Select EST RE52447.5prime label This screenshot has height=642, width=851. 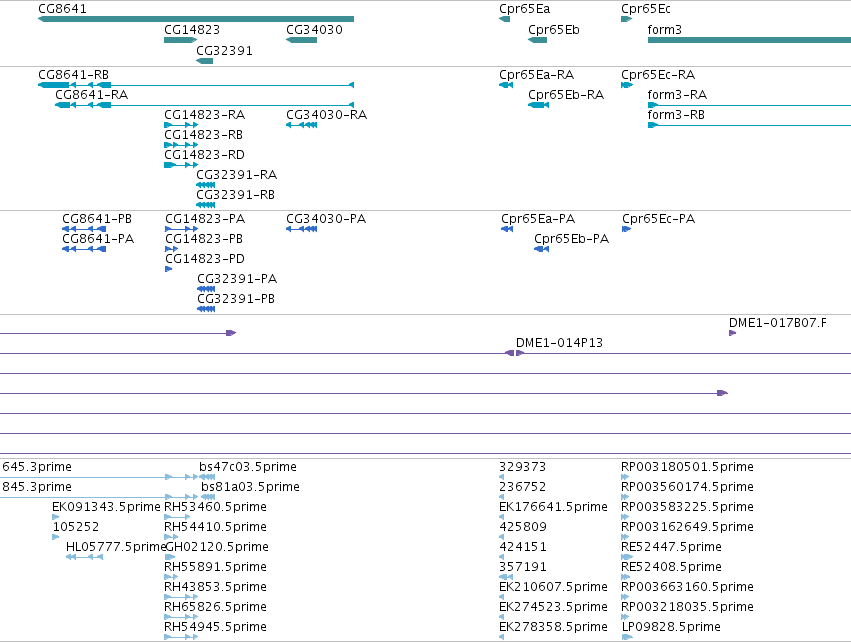coord(671,547)
